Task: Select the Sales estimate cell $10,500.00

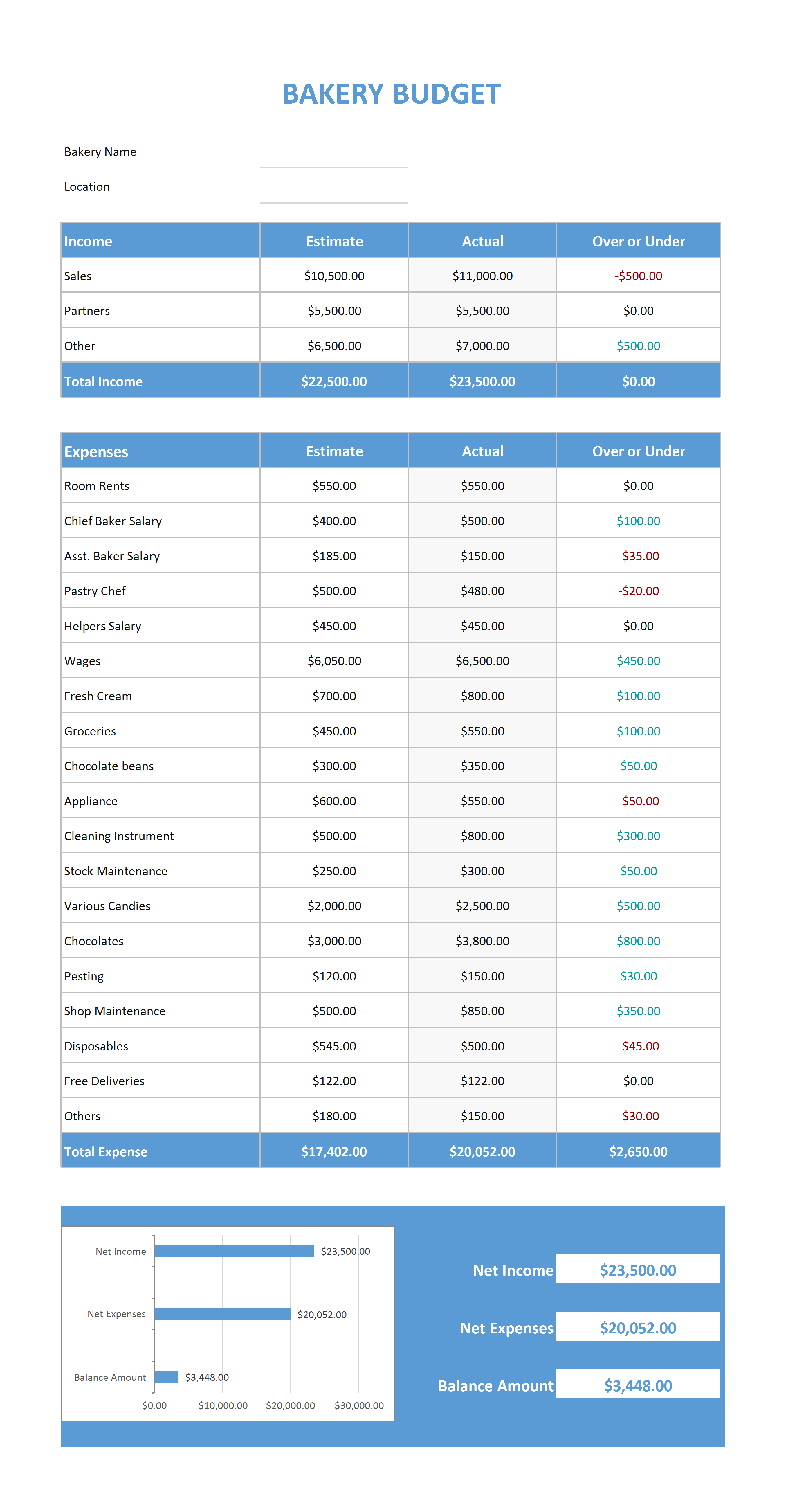Action: click(x=334, y=275)
